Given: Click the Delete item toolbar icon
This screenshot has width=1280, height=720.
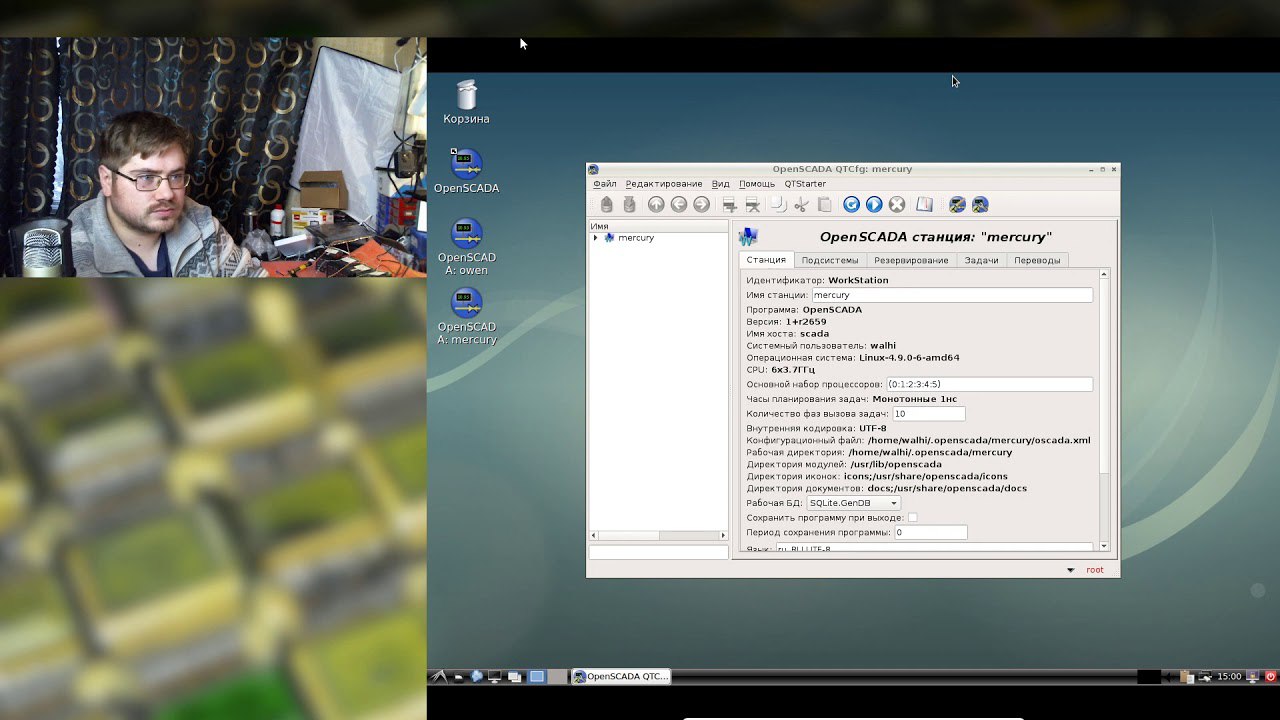Looking at the screenshot, I should (x=752, y=204).
